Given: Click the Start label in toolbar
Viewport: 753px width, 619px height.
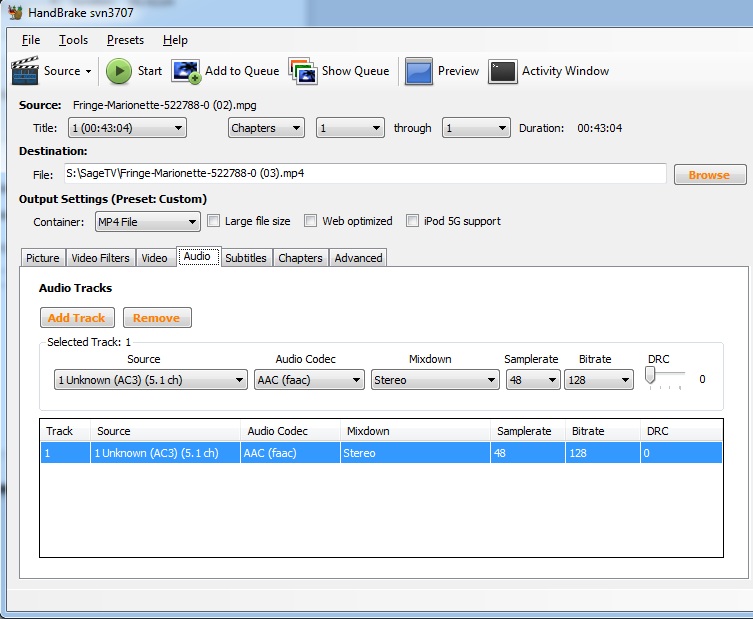Looking at the screenshot, I should pyautogui.click(x=150, y=71).
